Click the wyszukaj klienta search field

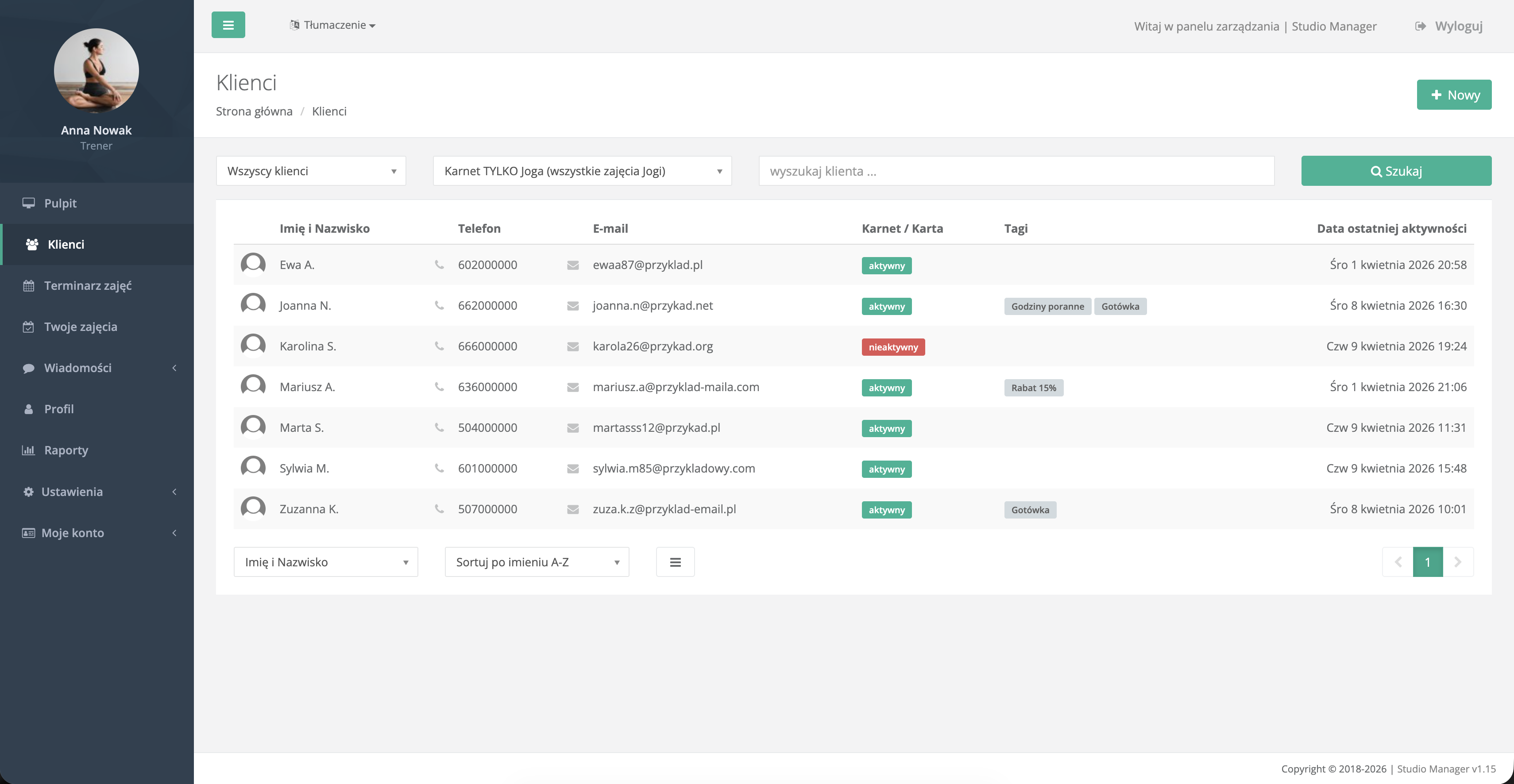pos(1016,171)
